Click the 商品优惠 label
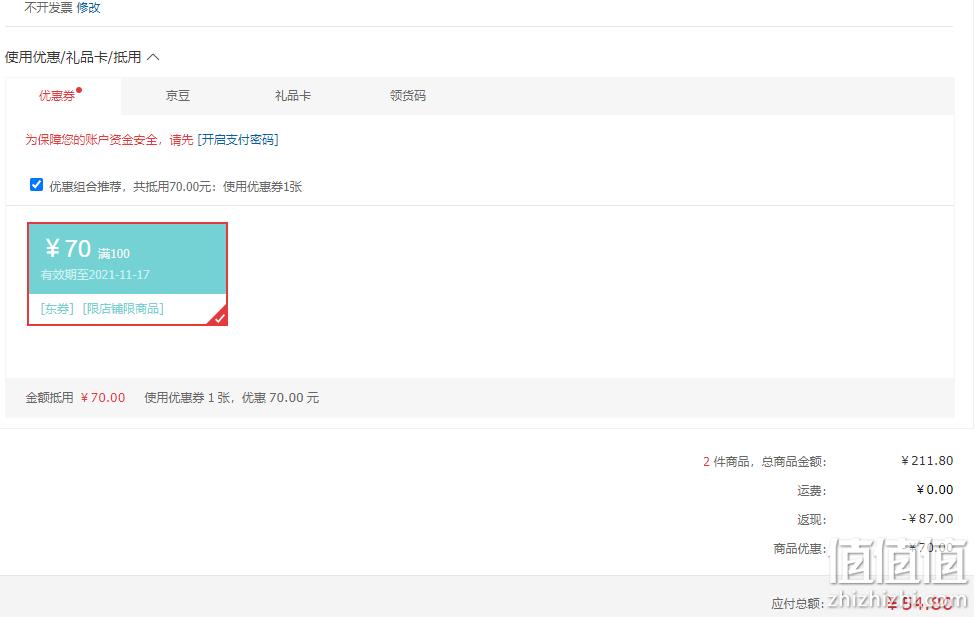 click(800, 548)
